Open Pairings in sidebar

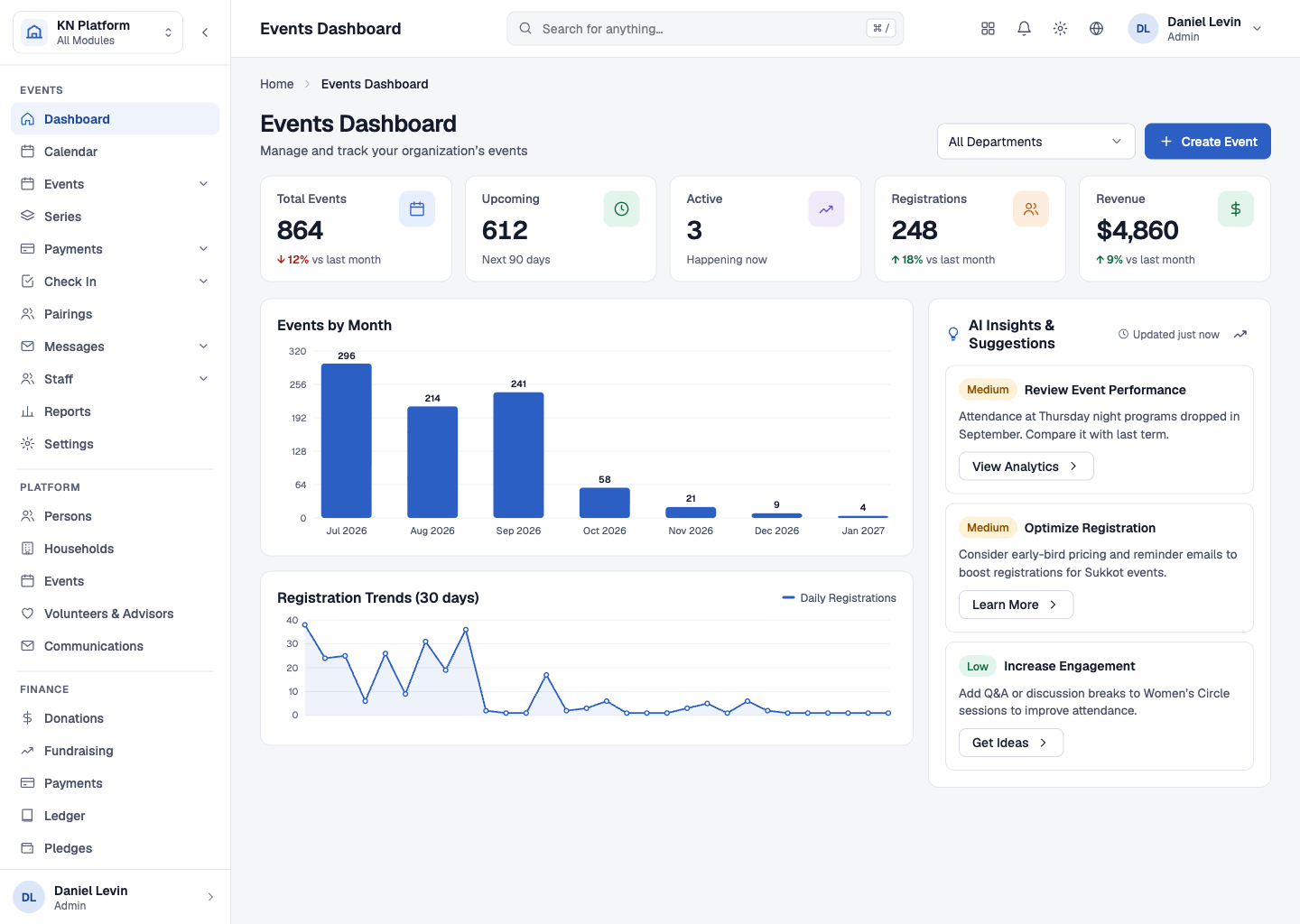click(115, 314)
